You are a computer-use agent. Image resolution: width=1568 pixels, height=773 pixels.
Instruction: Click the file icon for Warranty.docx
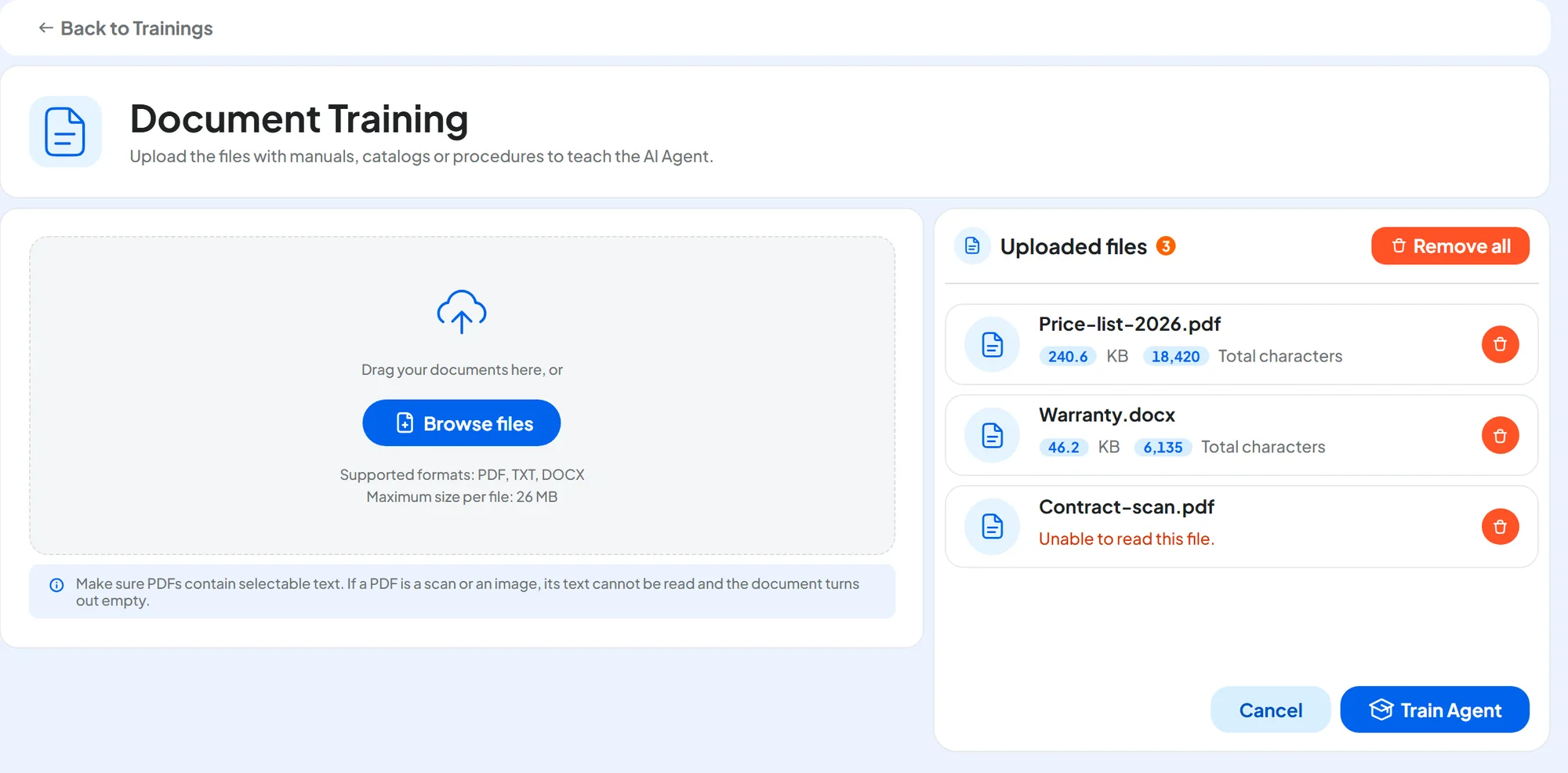tap(993, 435)
